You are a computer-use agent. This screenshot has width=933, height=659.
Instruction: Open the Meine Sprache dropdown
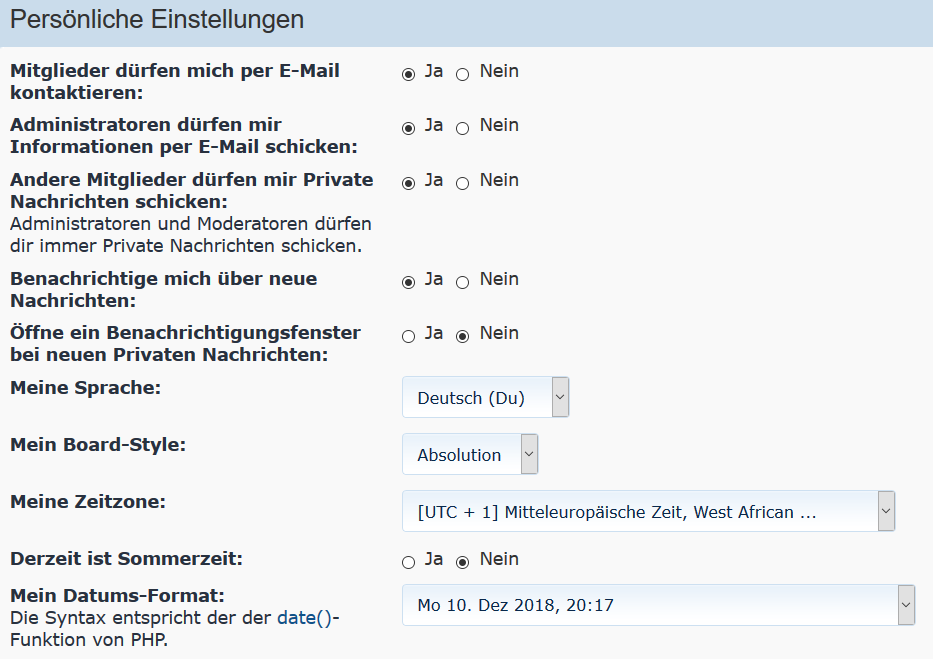pos(485,397)
